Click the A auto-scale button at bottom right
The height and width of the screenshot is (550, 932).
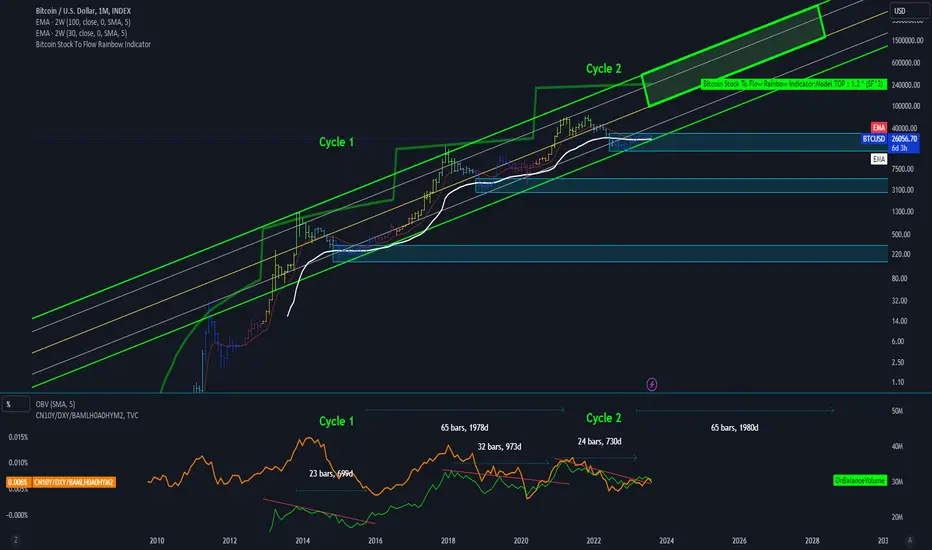click(909, 540)
